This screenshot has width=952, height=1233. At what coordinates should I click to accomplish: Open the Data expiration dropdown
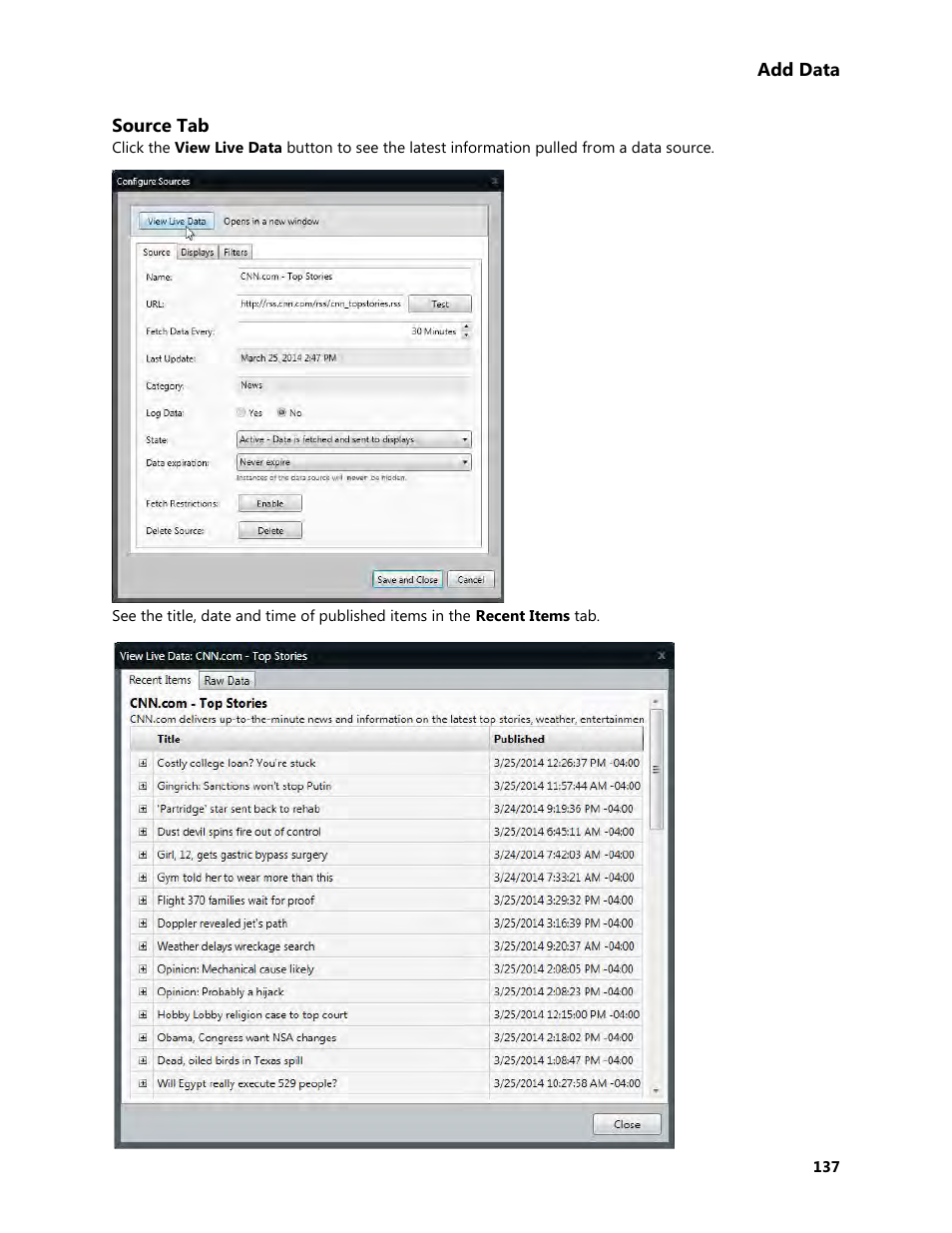pos(463,461)
